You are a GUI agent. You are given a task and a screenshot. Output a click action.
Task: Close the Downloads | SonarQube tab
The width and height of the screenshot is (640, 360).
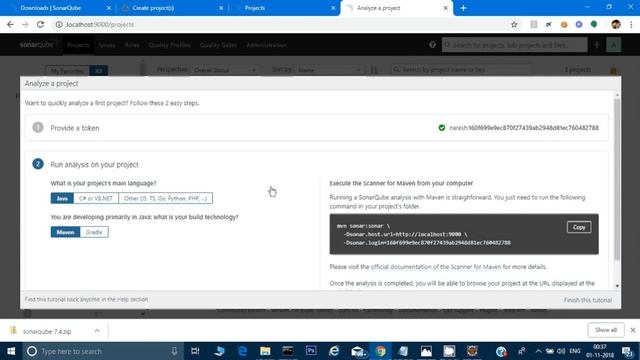pos(109,8)
